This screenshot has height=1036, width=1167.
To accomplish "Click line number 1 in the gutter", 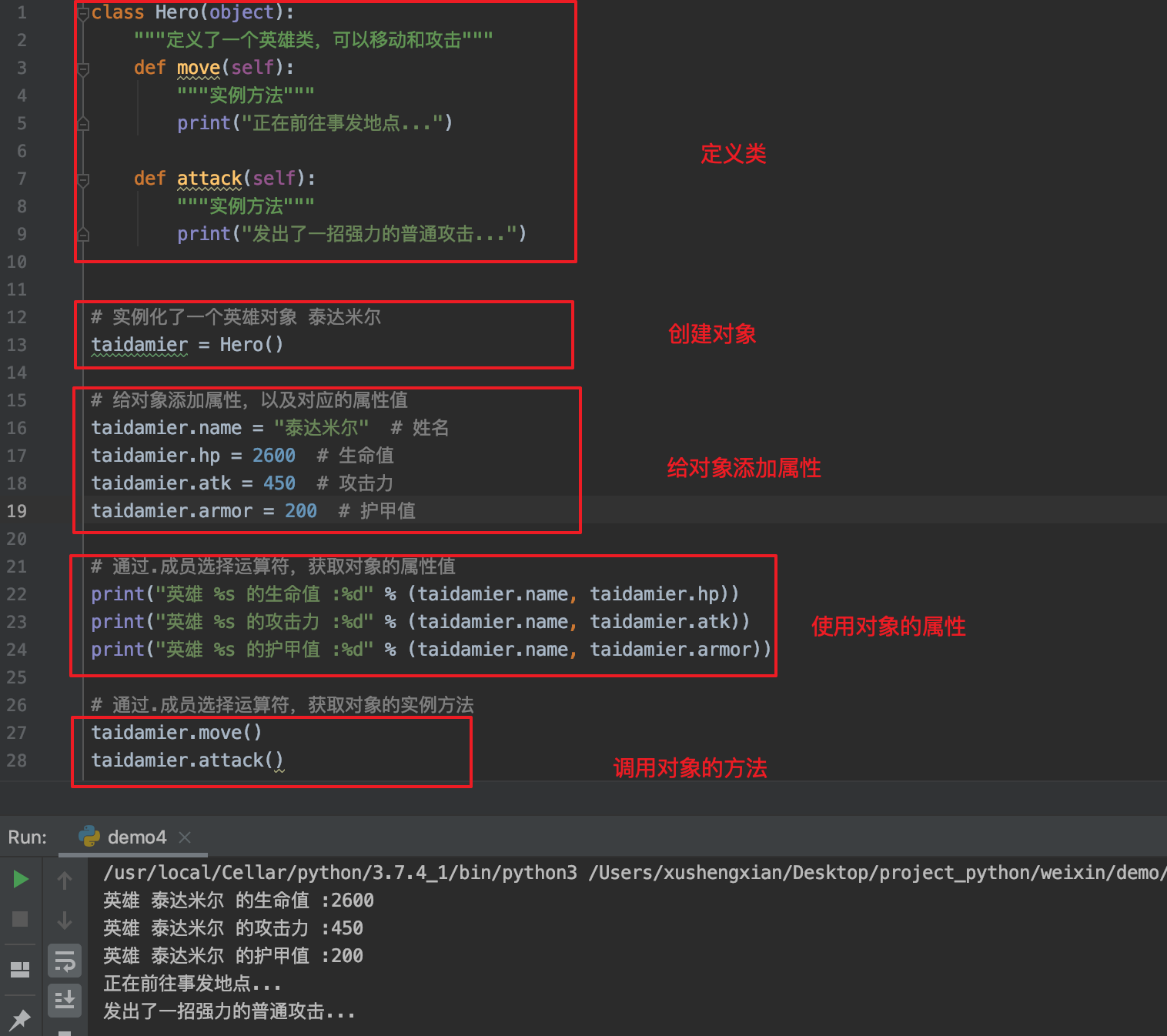I will point(22,12).
